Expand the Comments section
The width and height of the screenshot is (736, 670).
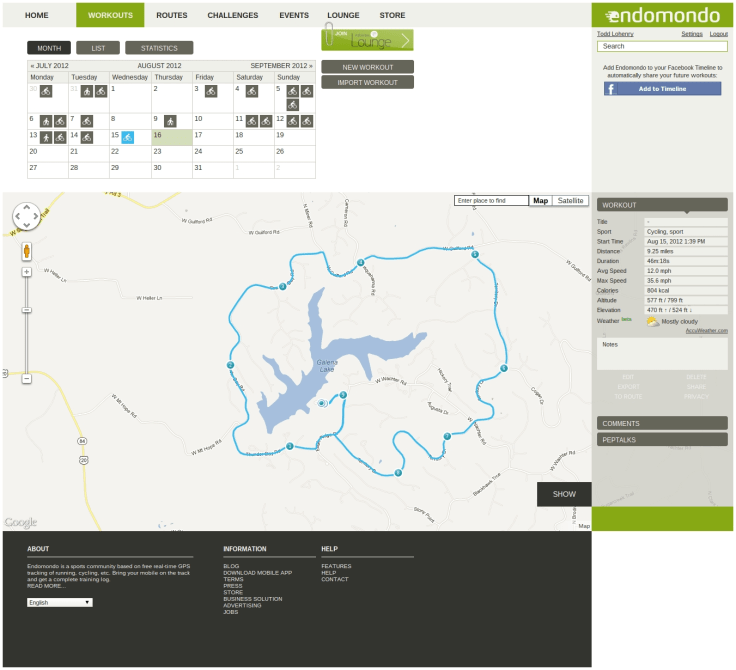[x=662, y=423]
